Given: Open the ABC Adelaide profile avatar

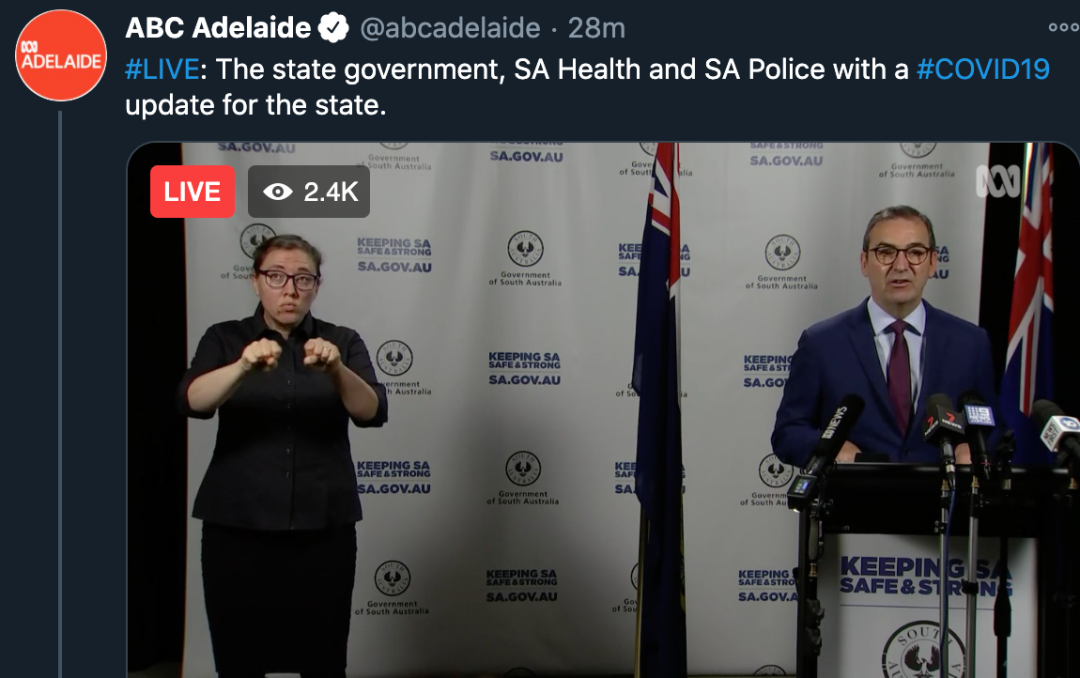Looking at the screenshot, I should tap(61, 55).
